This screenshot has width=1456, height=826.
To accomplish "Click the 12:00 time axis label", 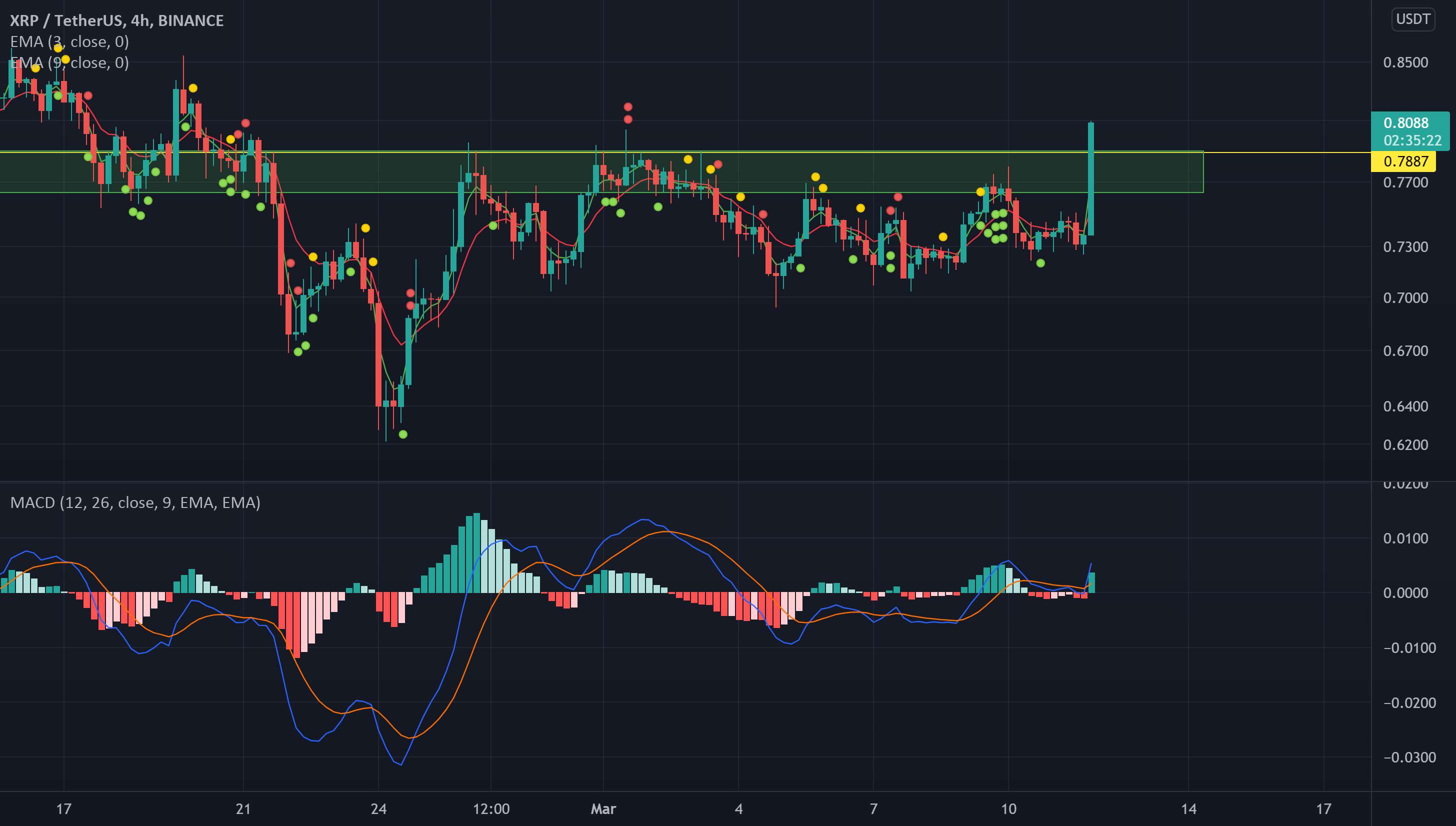I will click(x=490, y=808).
